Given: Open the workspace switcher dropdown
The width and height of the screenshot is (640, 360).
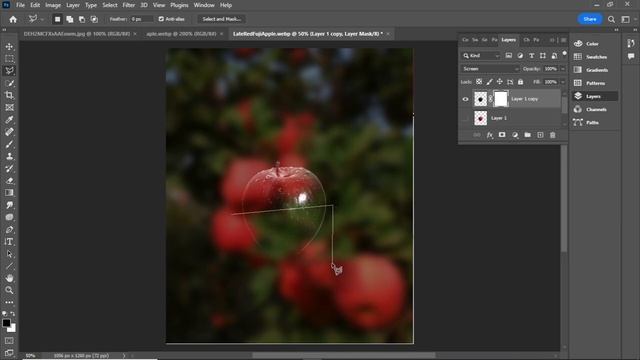Looking at the screenshot, I should point(625,19).
